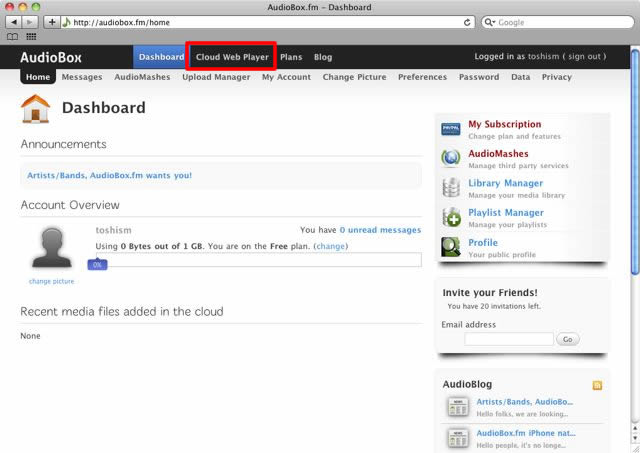This screenshot has width=640, height=453.
Task: Click the invite Email address field
Action: [509, 339]
